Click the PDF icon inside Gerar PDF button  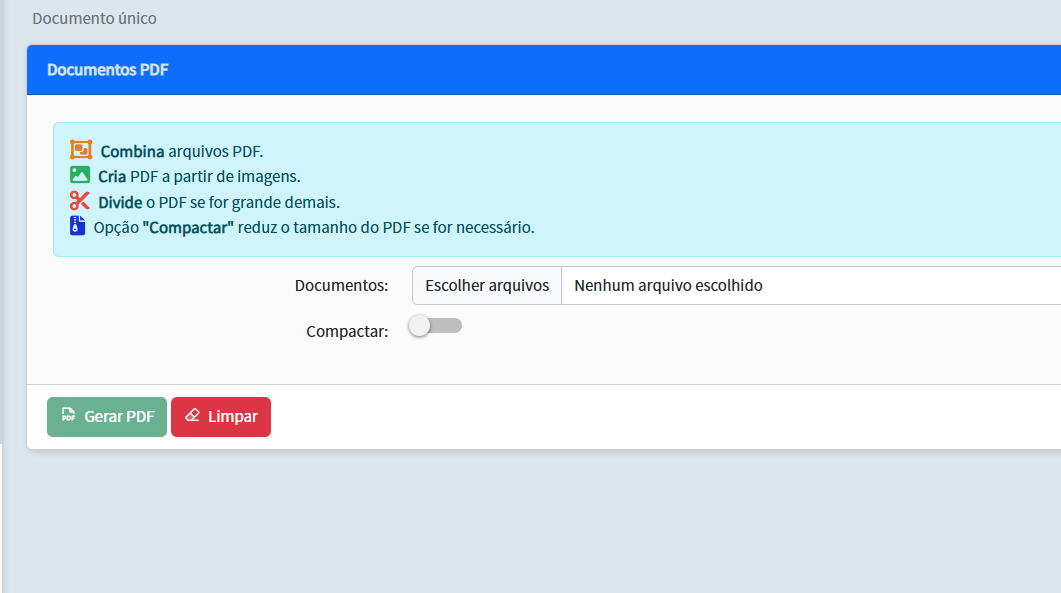pos(69,416)
